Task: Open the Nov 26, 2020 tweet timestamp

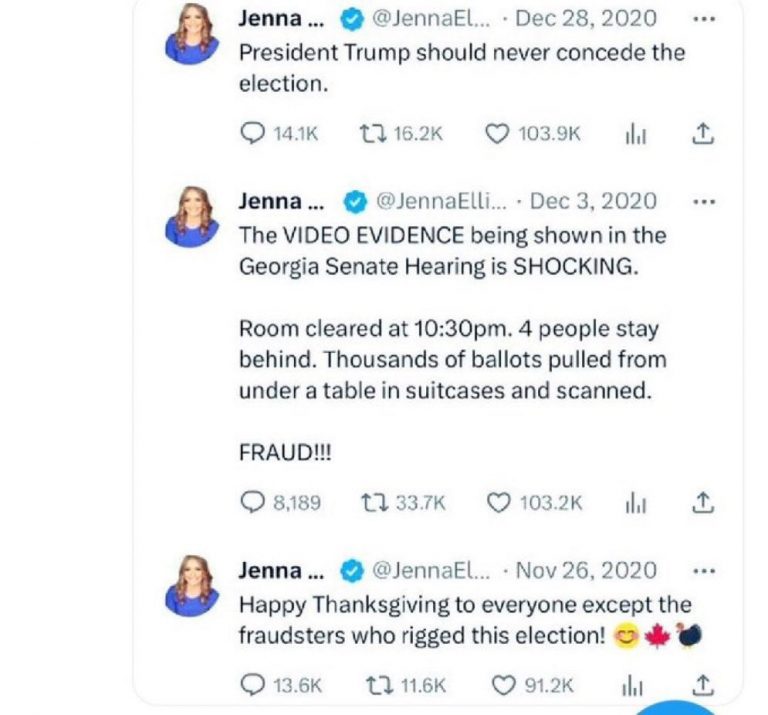Action: pos(586,571)
